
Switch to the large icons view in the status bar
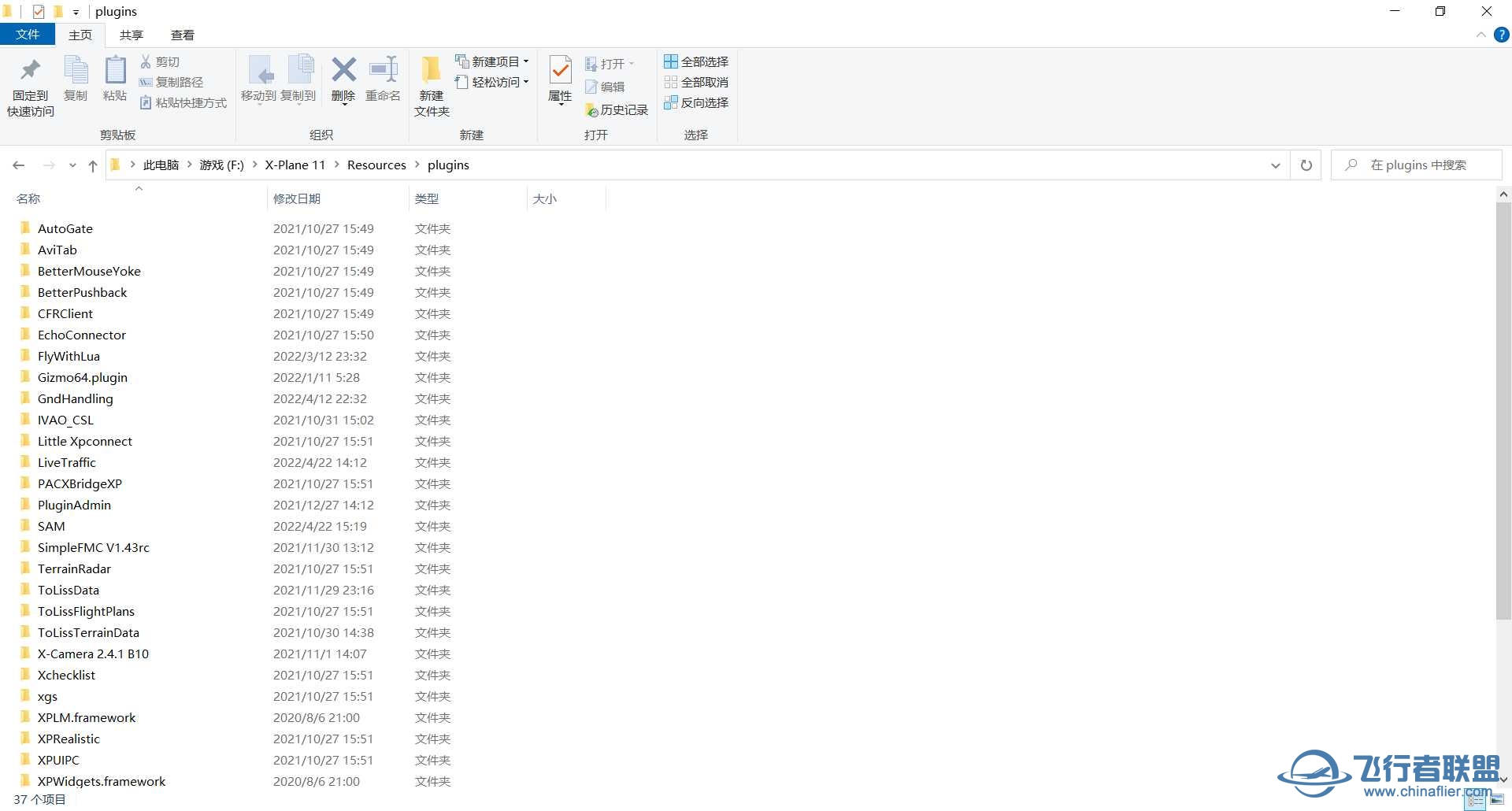coord(1497,800)
